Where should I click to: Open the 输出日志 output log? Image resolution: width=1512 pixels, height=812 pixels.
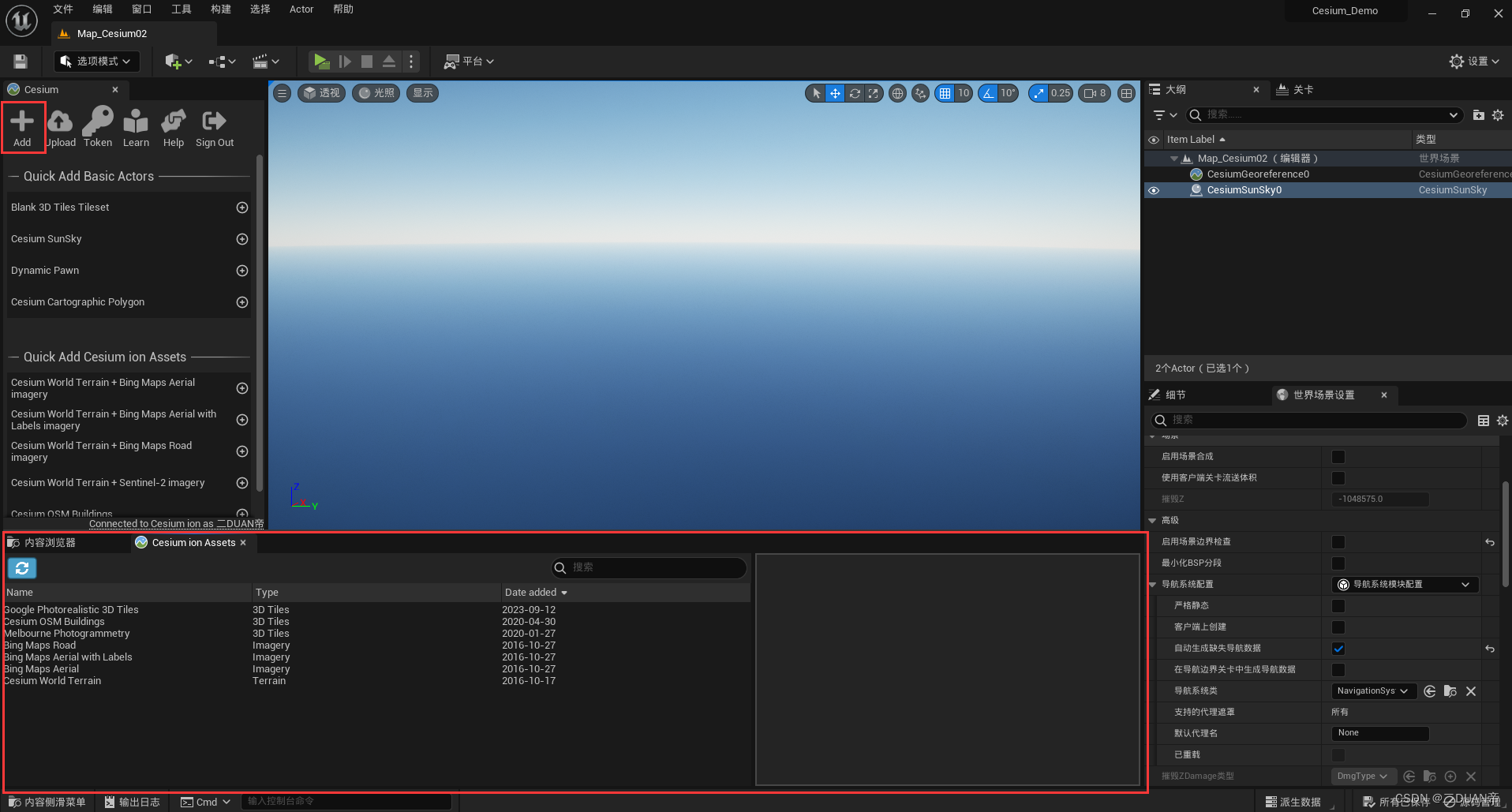(x=133, y=802)
